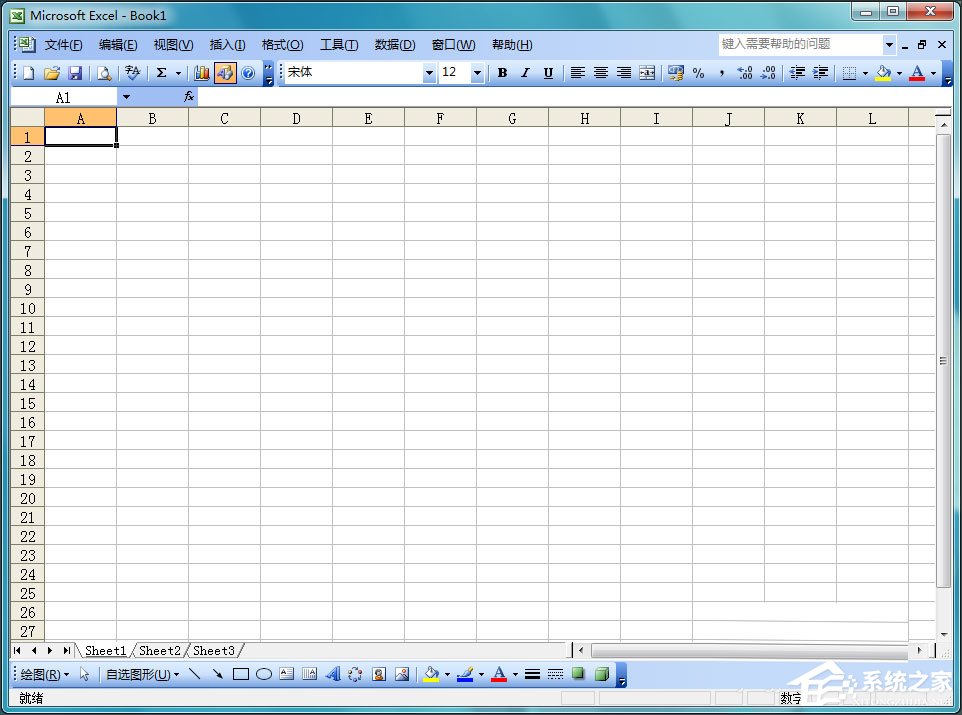Open the font name dropdown
The image size is (962, 715).
coord(430,72)
